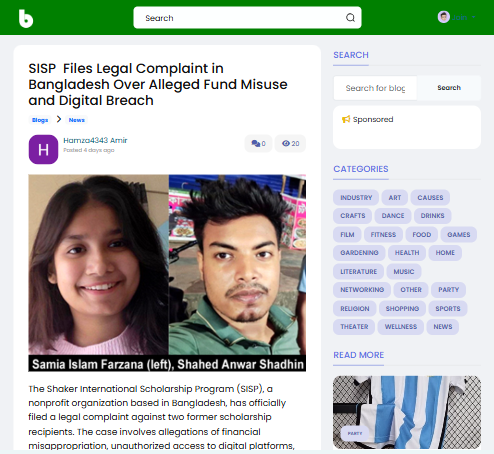This screenshot has width=494, height=454.
Task: Open the Blogs breadcrumb link
Action: (40, 120)
